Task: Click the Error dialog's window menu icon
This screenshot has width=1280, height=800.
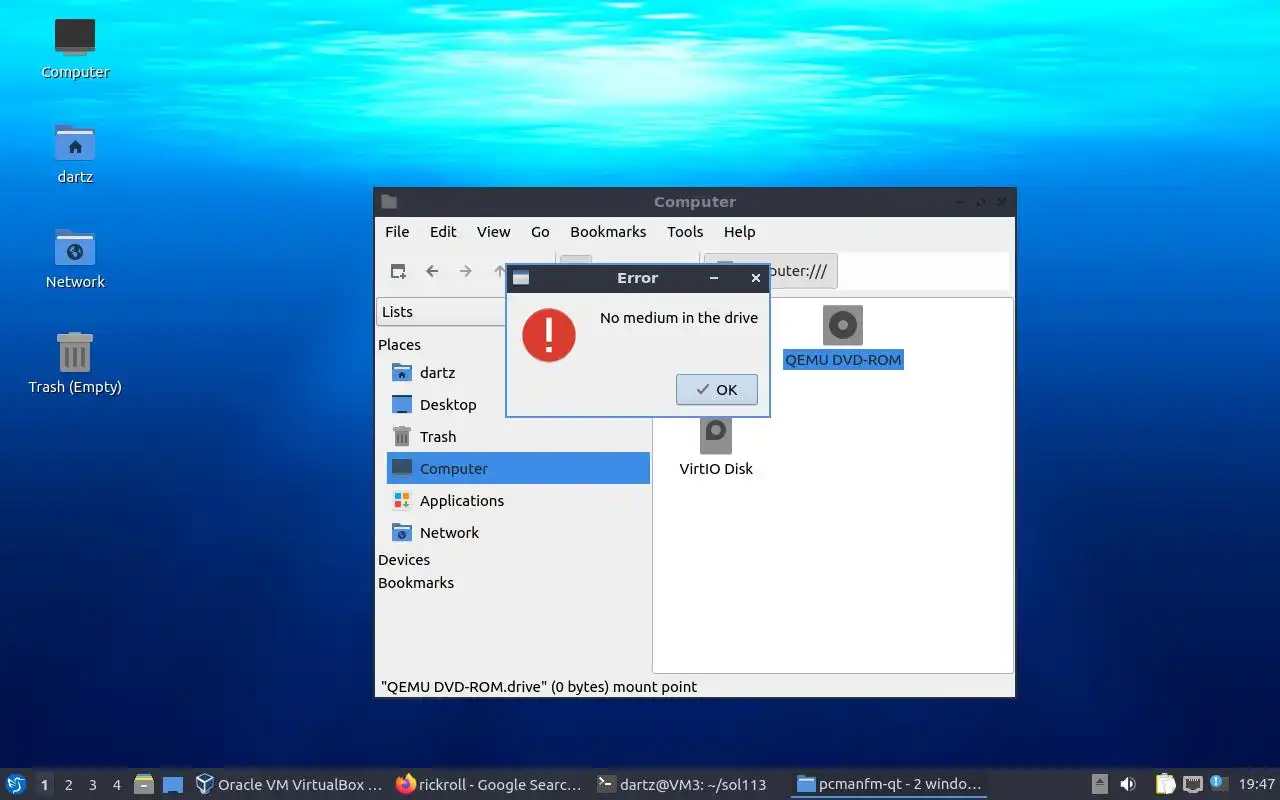Action: pos(521,278)
